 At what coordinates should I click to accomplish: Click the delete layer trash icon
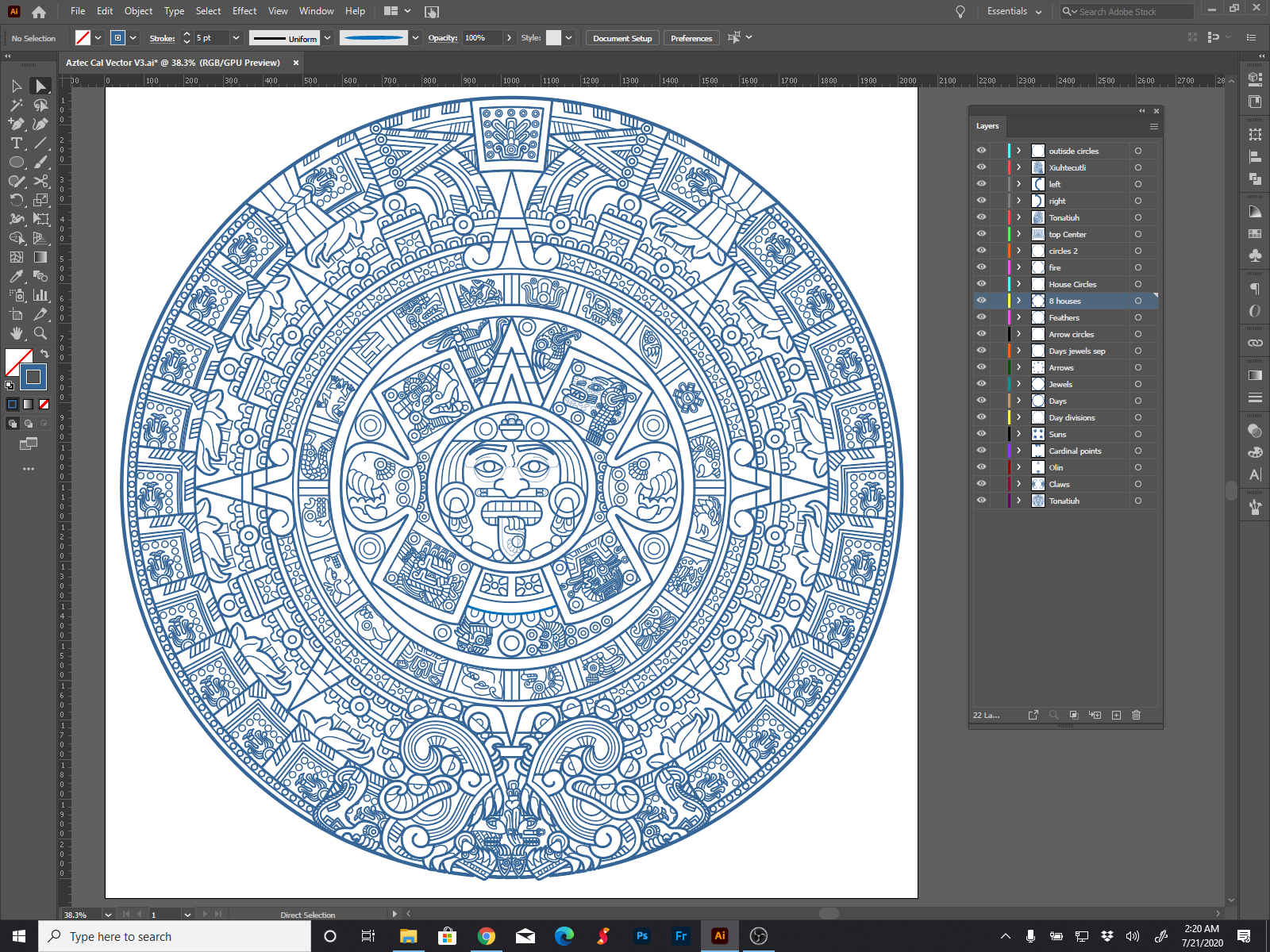click(x=1136, y=715)
